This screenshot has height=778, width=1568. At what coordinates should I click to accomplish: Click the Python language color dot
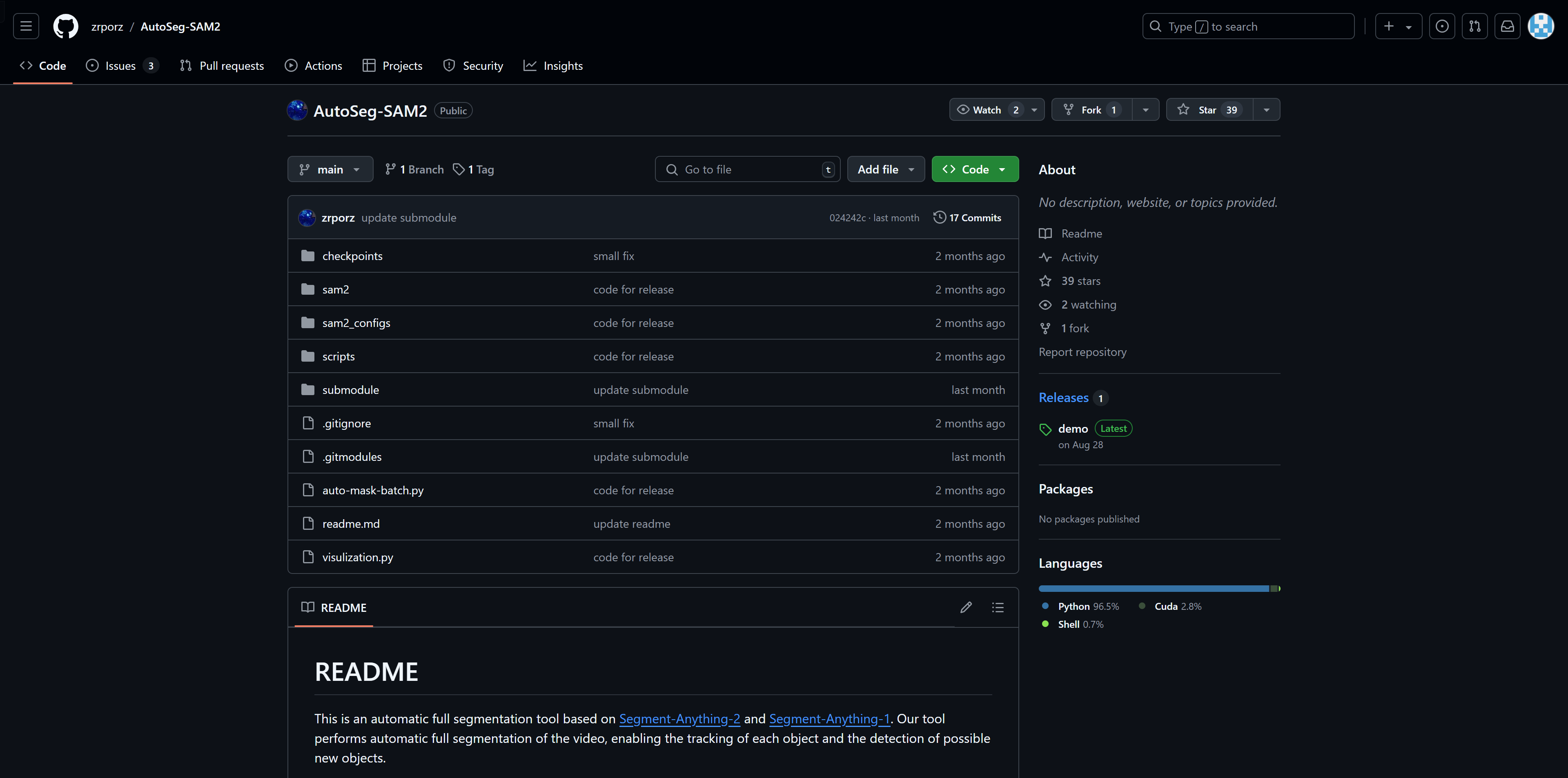click(1045, 606)
